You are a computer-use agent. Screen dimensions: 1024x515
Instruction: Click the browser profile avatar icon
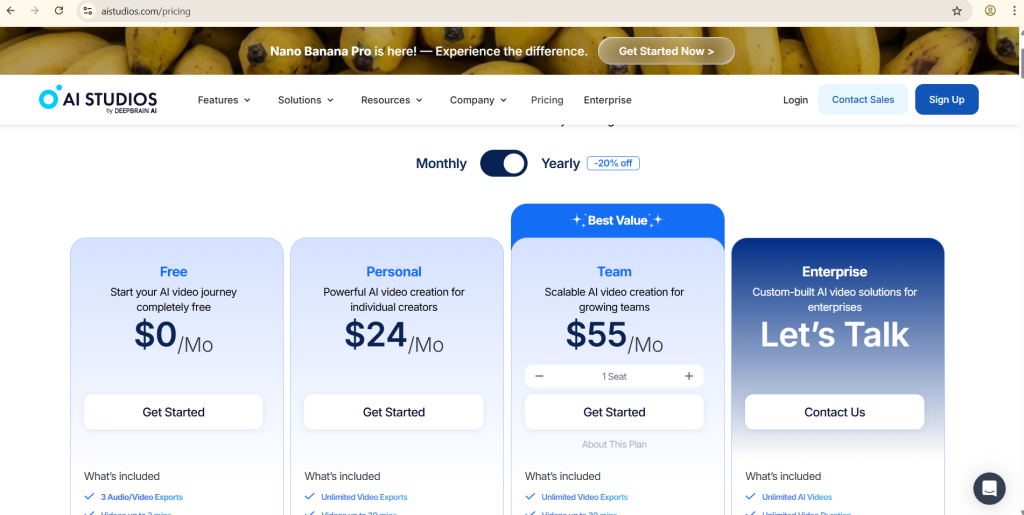(990, 11)
